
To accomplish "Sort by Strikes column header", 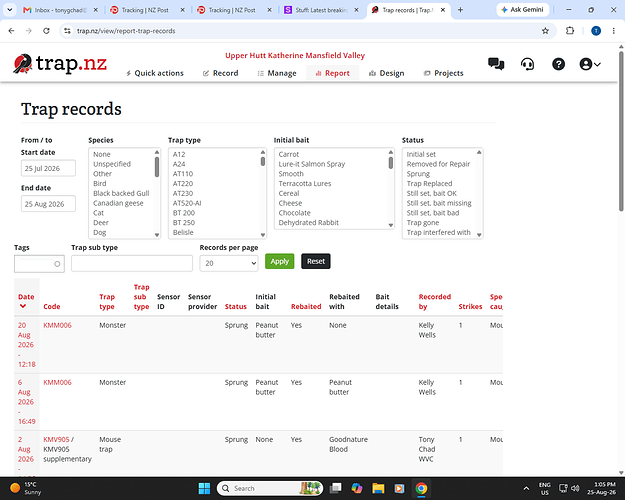I will point(470,307).
